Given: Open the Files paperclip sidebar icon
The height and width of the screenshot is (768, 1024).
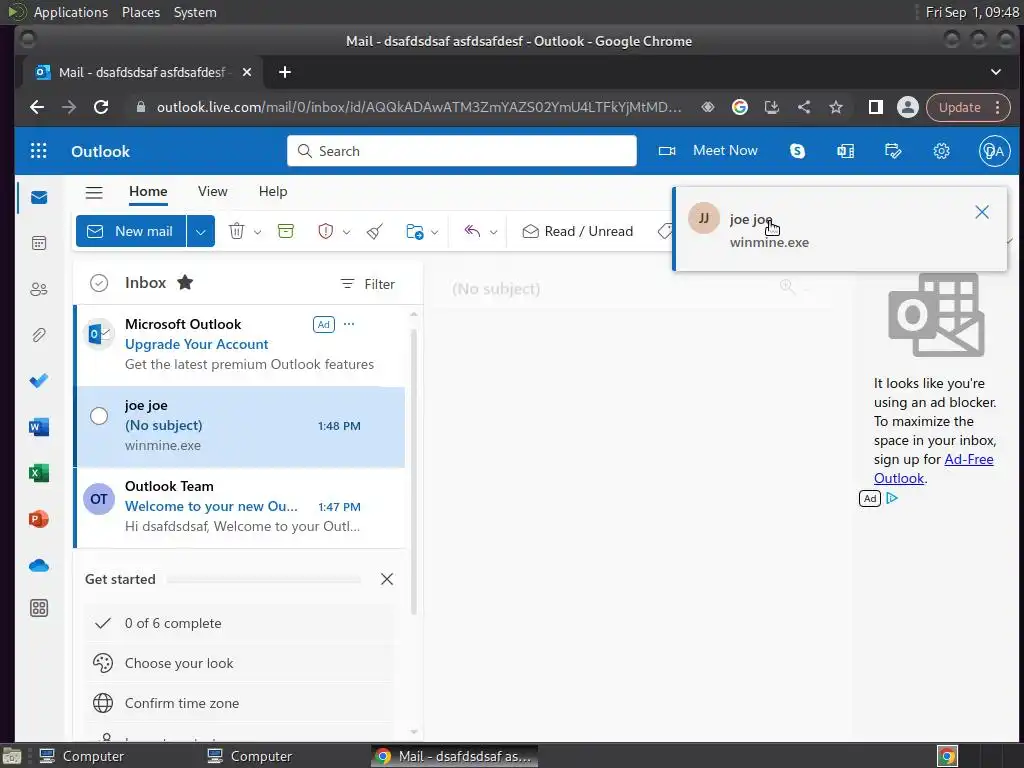Looking at the screenshot, I should pos(39,335).
